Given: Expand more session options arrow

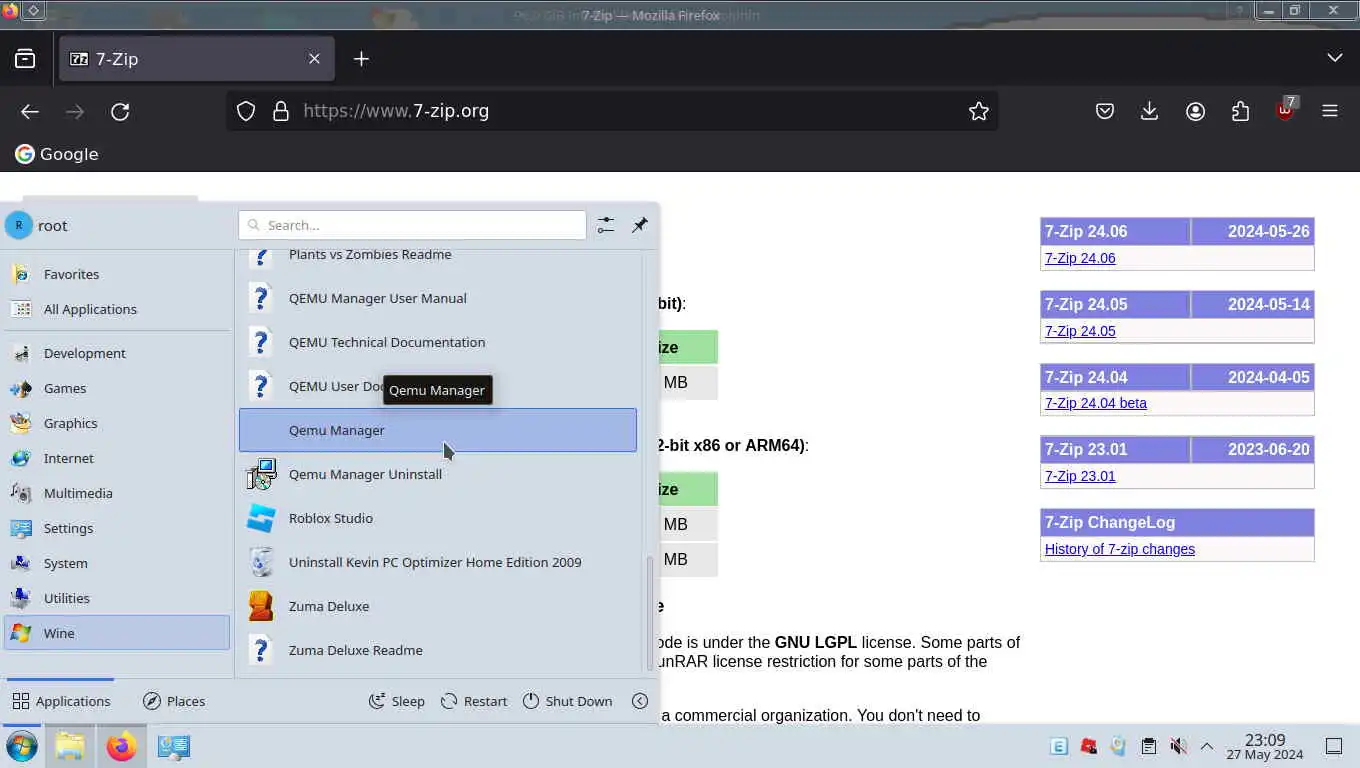Looking at the screenshot, I should (640, 701).
